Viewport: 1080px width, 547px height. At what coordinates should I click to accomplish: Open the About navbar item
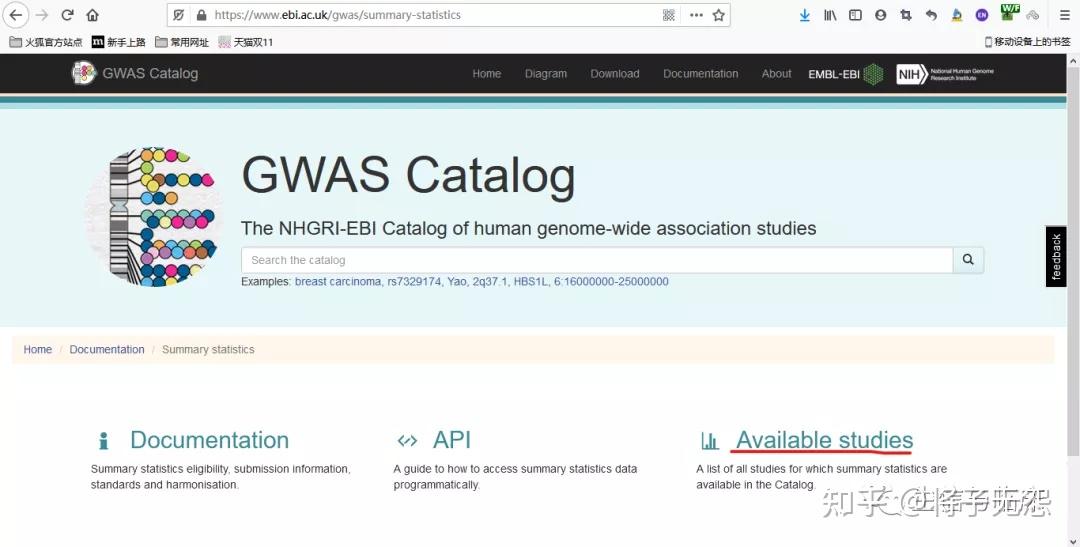776,74
